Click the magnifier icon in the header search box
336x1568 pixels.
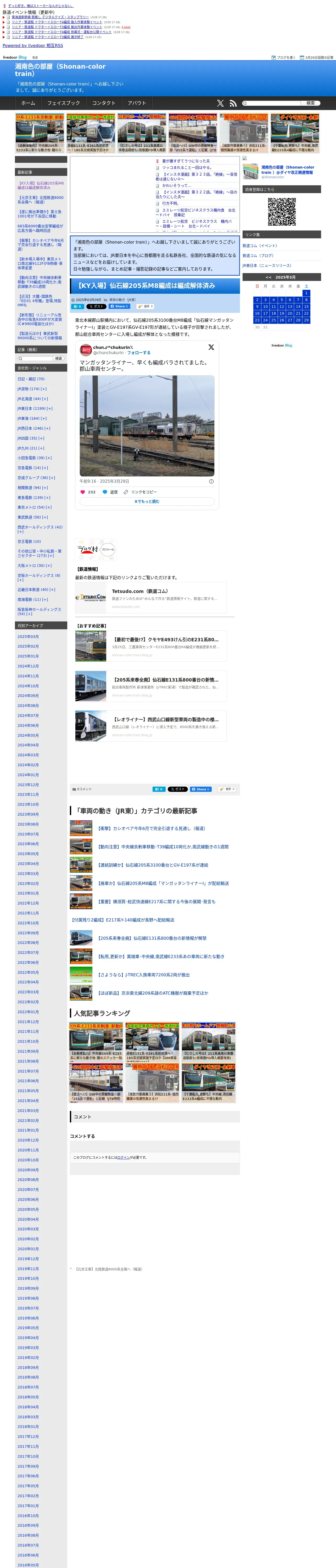[x=245, y=103]
